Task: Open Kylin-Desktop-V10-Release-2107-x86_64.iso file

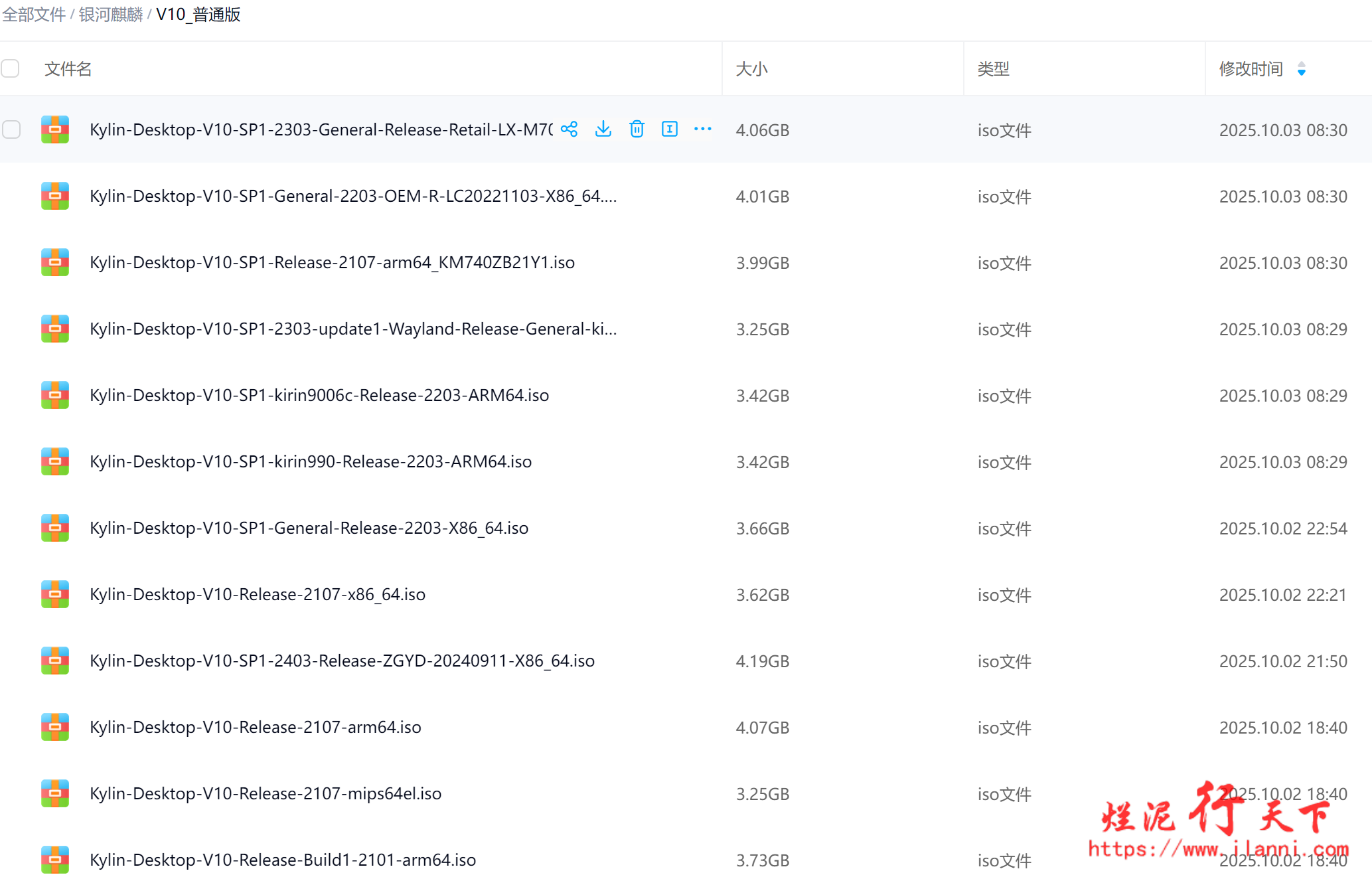Action: coord(258,594)
